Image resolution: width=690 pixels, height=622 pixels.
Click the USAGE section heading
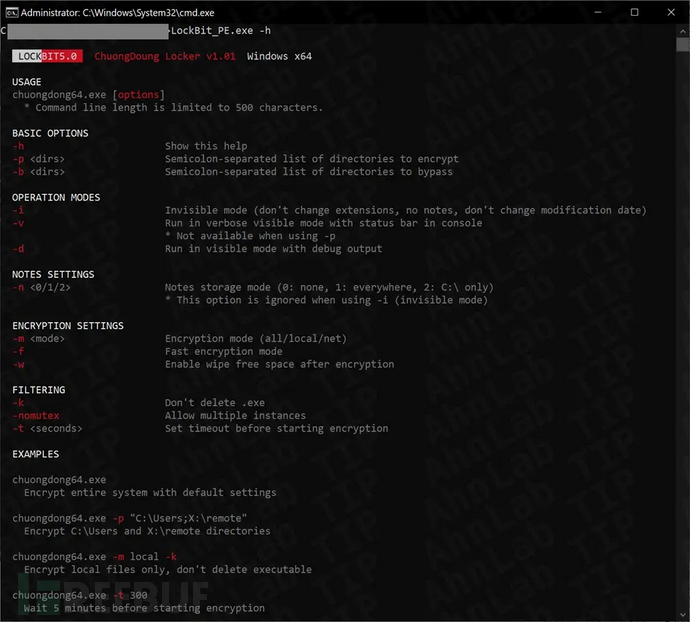(x=27, y=82)
